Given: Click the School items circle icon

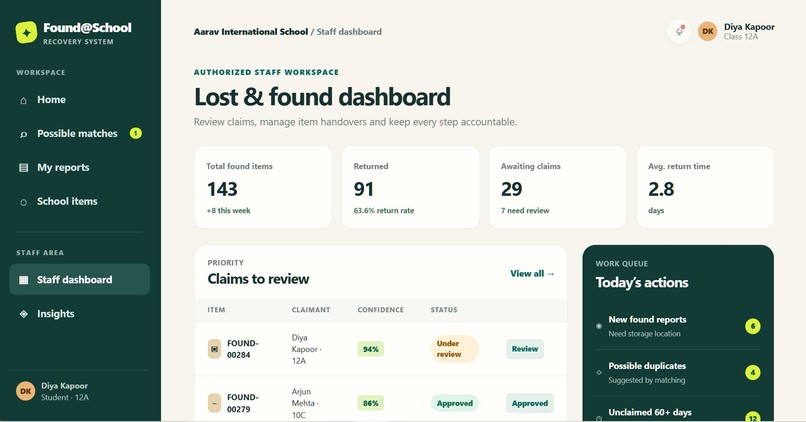Looking at the screenshot, I should 23,202.
